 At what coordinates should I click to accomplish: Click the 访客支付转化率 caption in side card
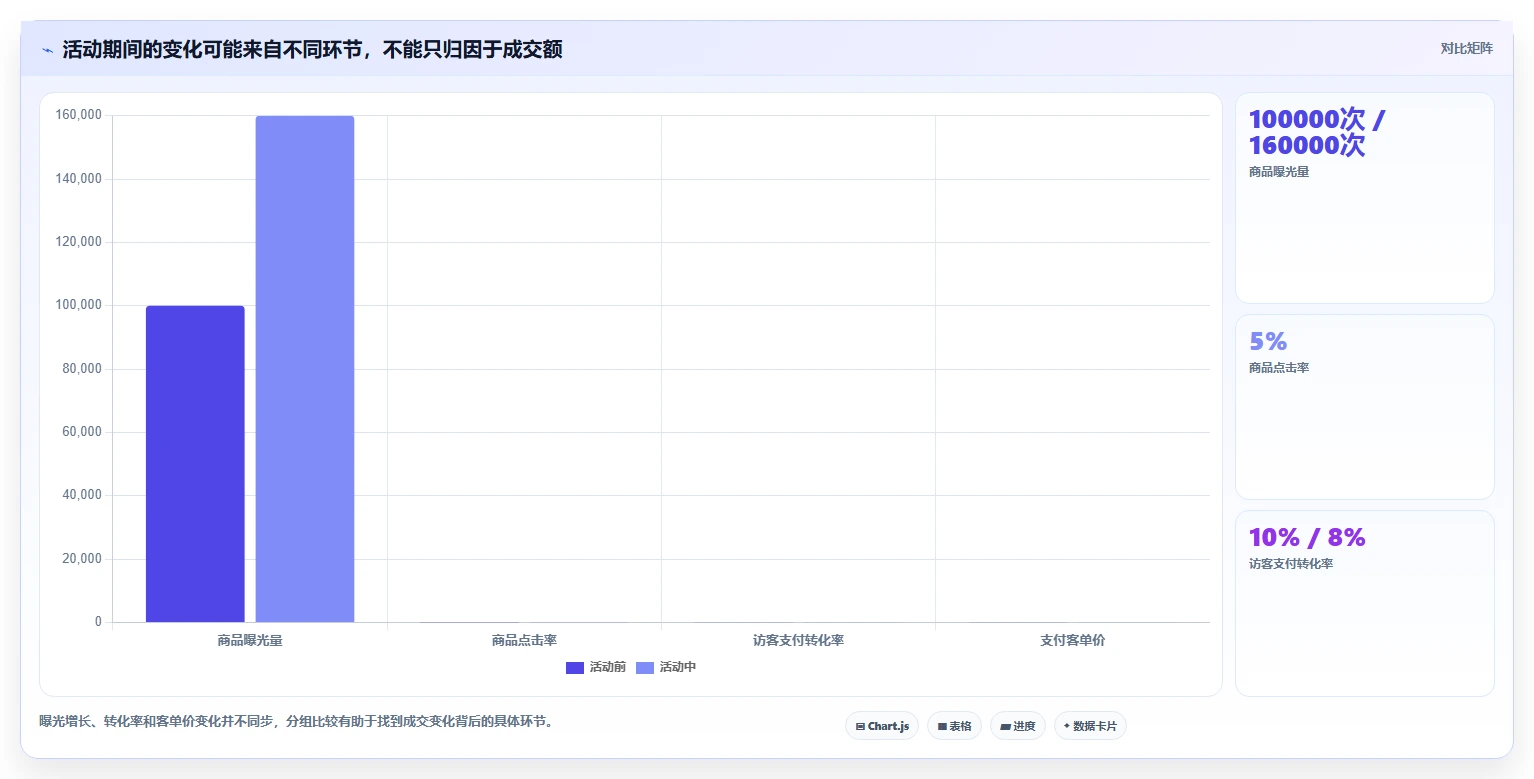1291,564
